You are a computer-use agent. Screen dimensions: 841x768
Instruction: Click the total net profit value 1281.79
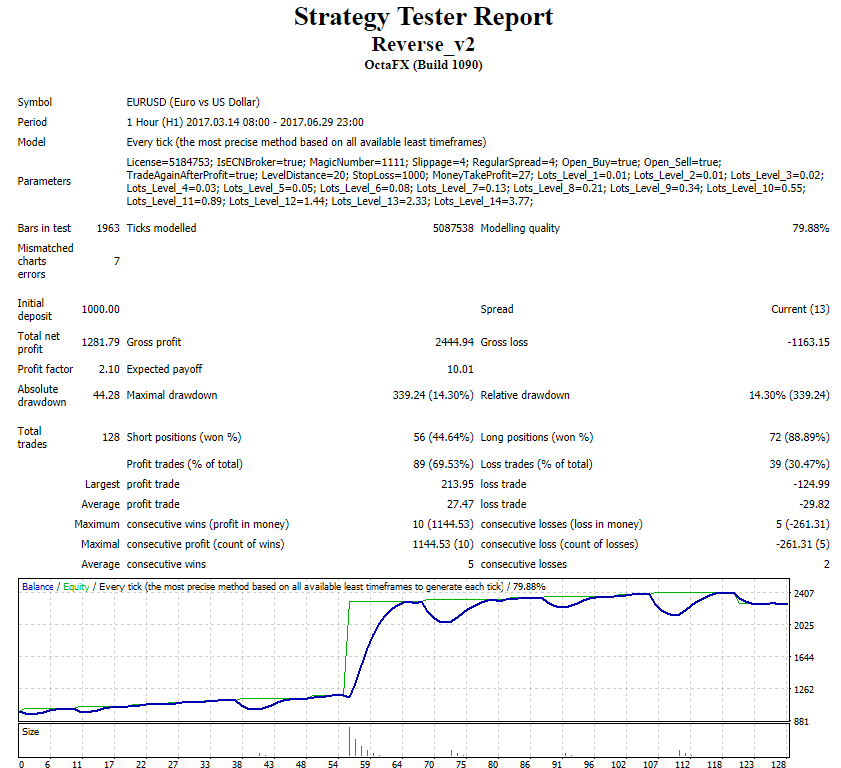point(100,342)
